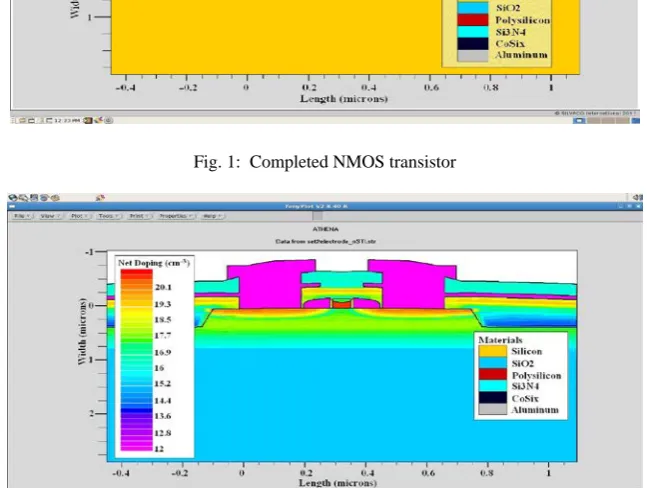Screen dimensions: 647x488
Task: Click the 'Data from' file subtitle line
Action: [326, 241]
